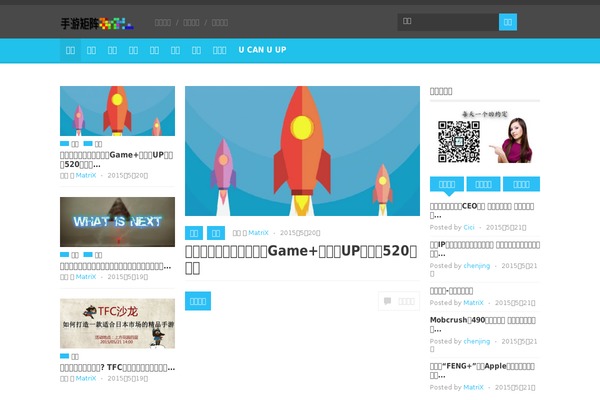Screen dimensions: 600x400
Task: Select the first tab in sidebar widget
Action: pos(448,184)
